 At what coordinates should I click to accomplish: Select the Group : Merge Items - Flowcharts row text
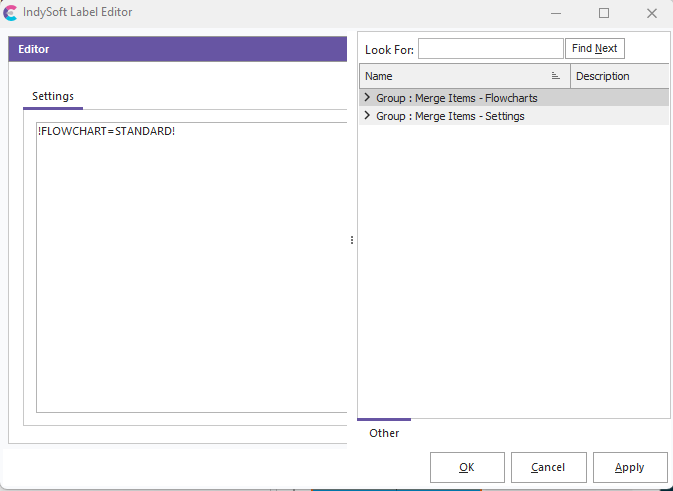pyautogui.click(x=456, y=98)
